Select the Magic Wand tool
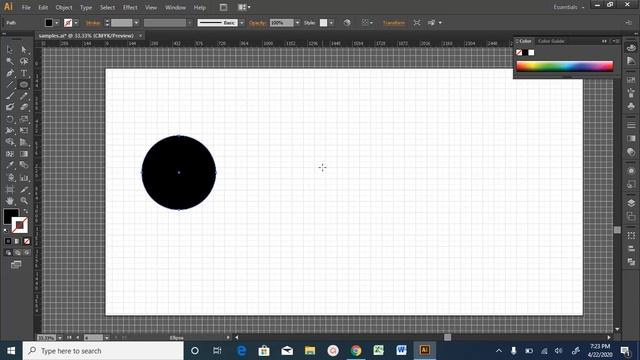 tap(10, 61)
